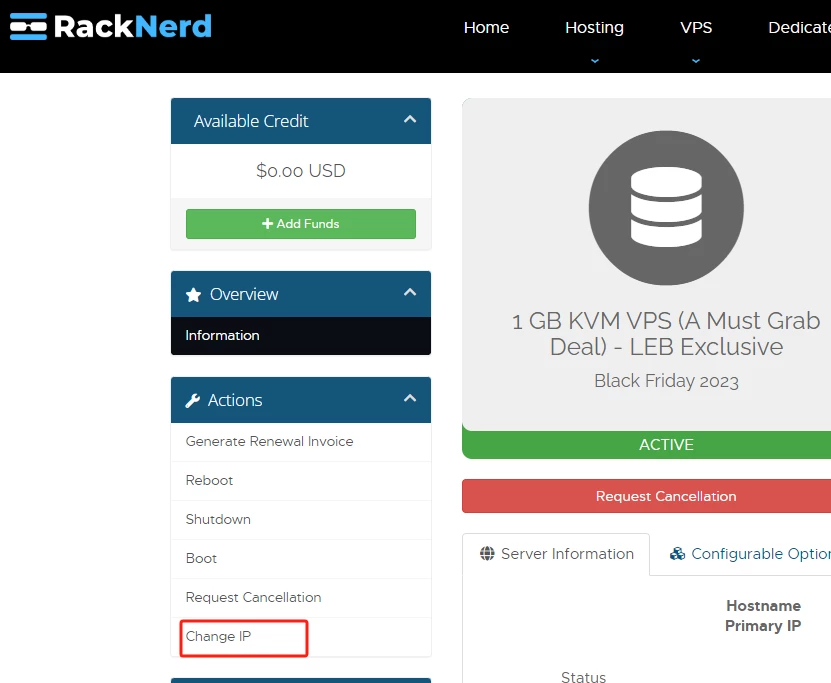Collapse the Overview panel chevron
831x683 pixels.
tap(410, 292)
